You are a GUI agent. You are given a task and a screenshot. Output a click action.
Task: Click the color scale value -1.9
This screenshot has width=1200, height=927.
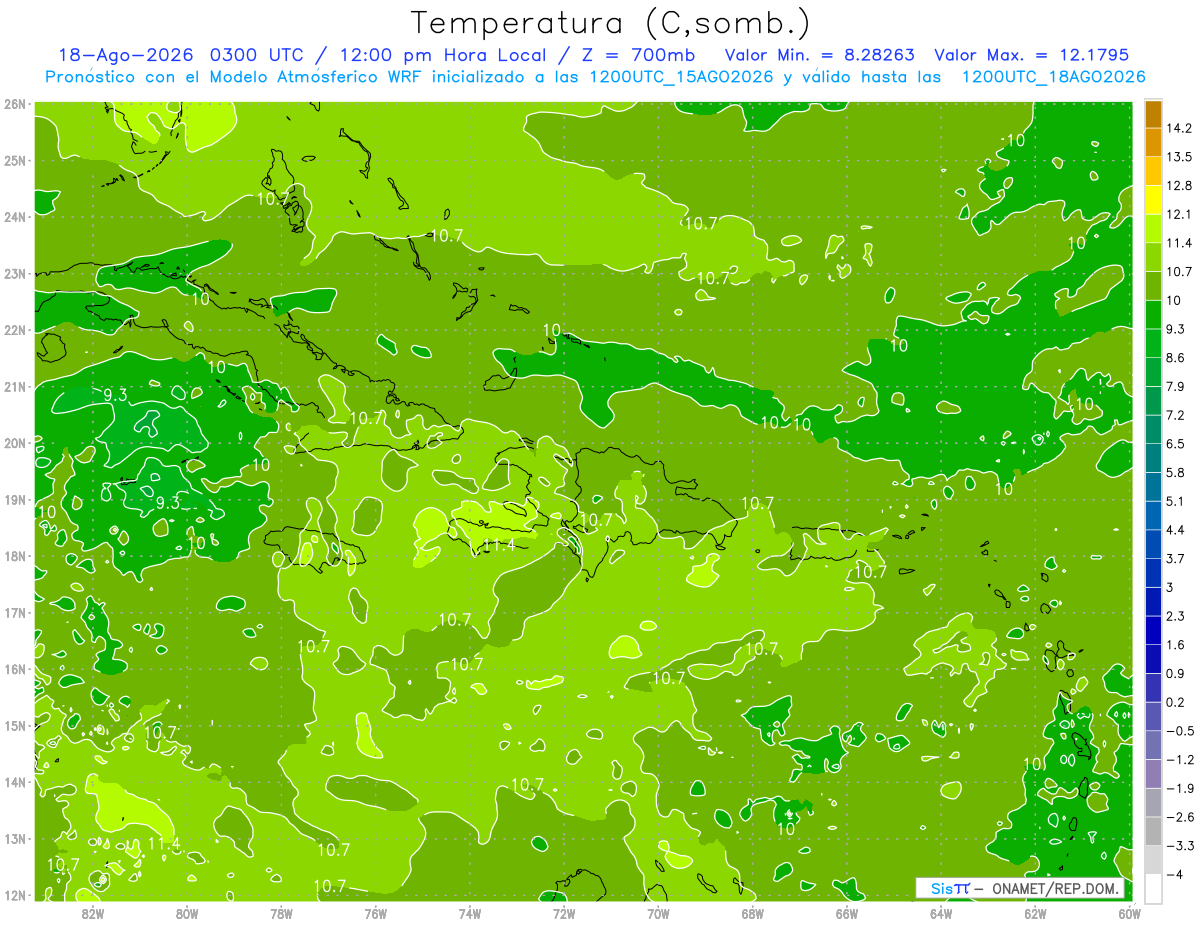click(x=1180, y=788)
